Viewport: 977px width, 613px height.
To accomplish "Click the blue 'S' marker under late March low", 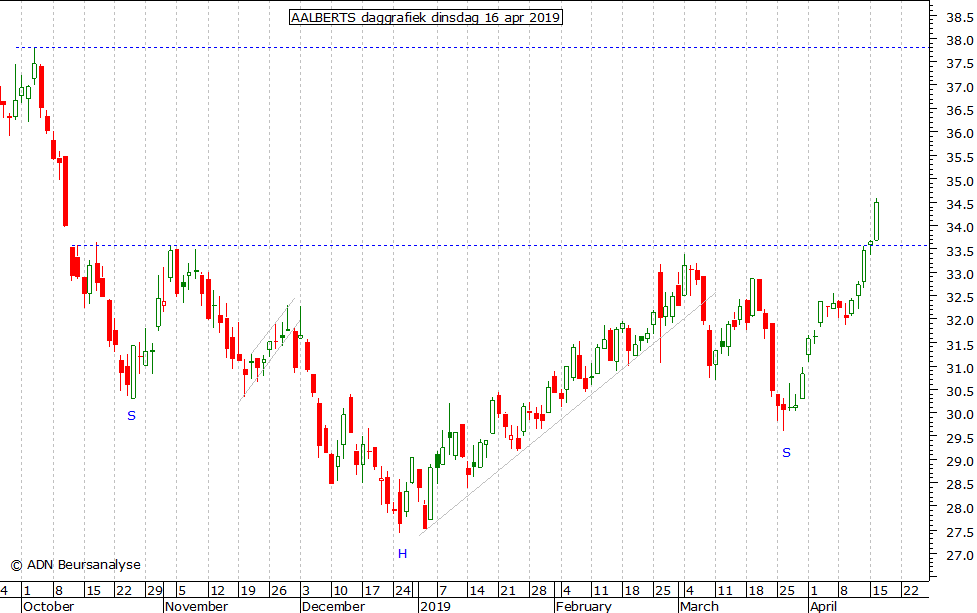I will [786, 453].
